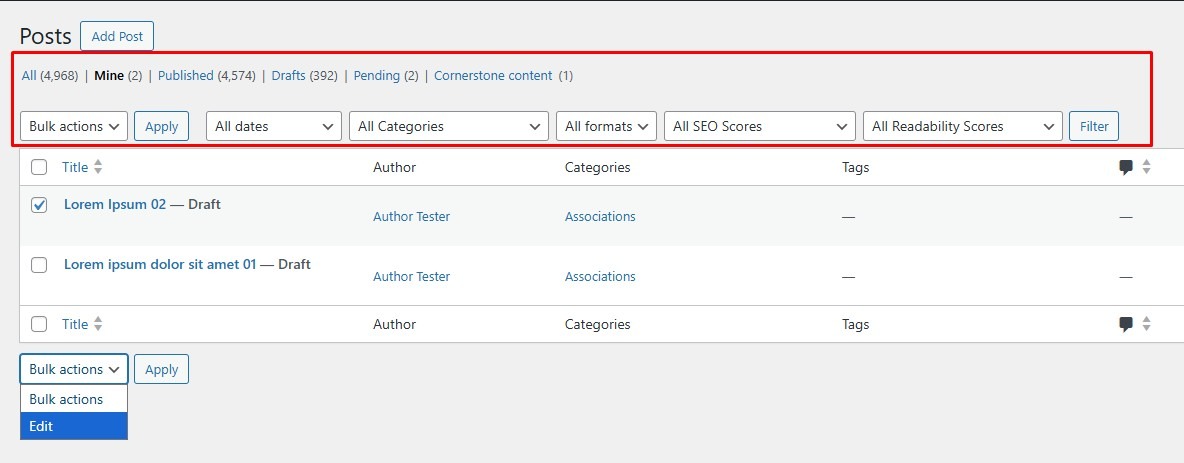Uncheck the Lorem Ipsum 02 post checkbox
Viewport: 1184px width, 463px height.
(x=39, y=205)
